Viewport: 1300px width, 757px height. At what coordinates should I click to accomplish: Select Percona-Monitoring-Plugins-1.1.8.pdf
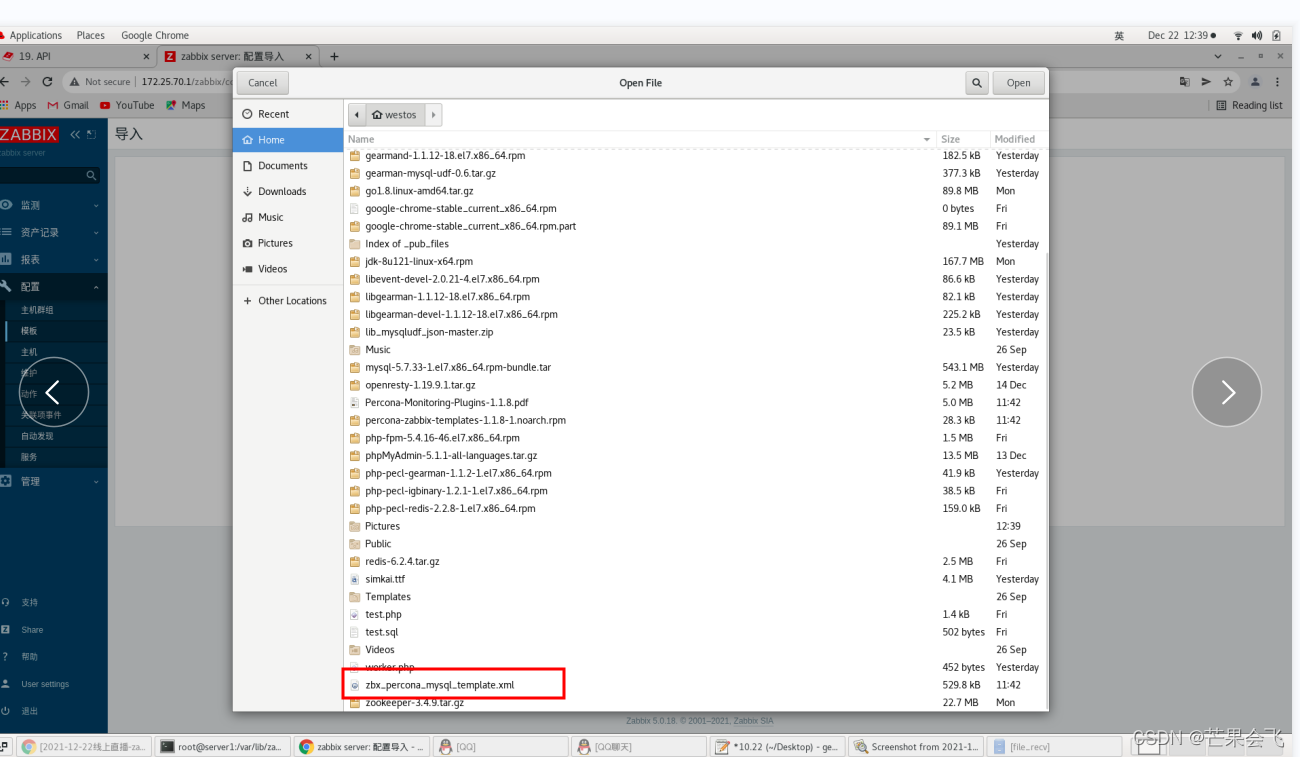pyautogui.click(x=696, y=402)
